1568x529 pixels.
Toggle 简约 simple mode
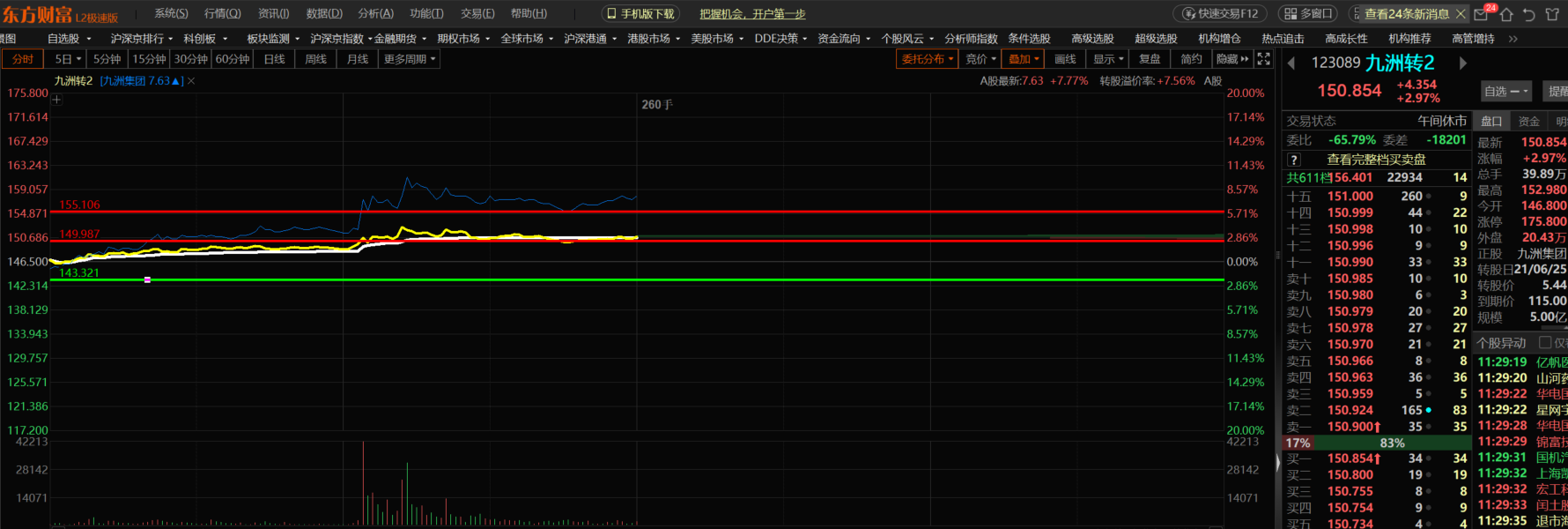tap(1191, 59)
